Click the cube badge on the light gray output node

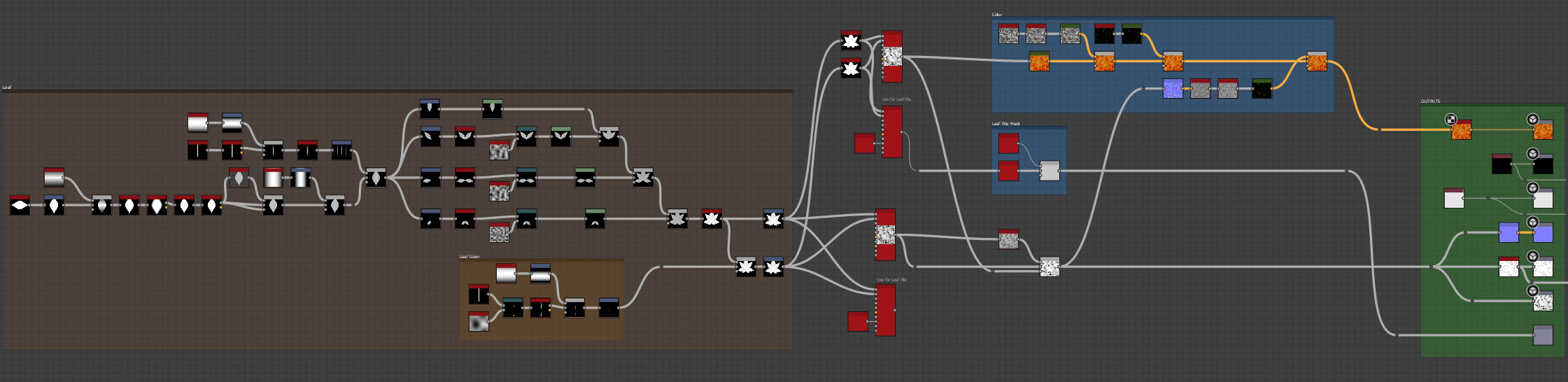pos(1532,188)
